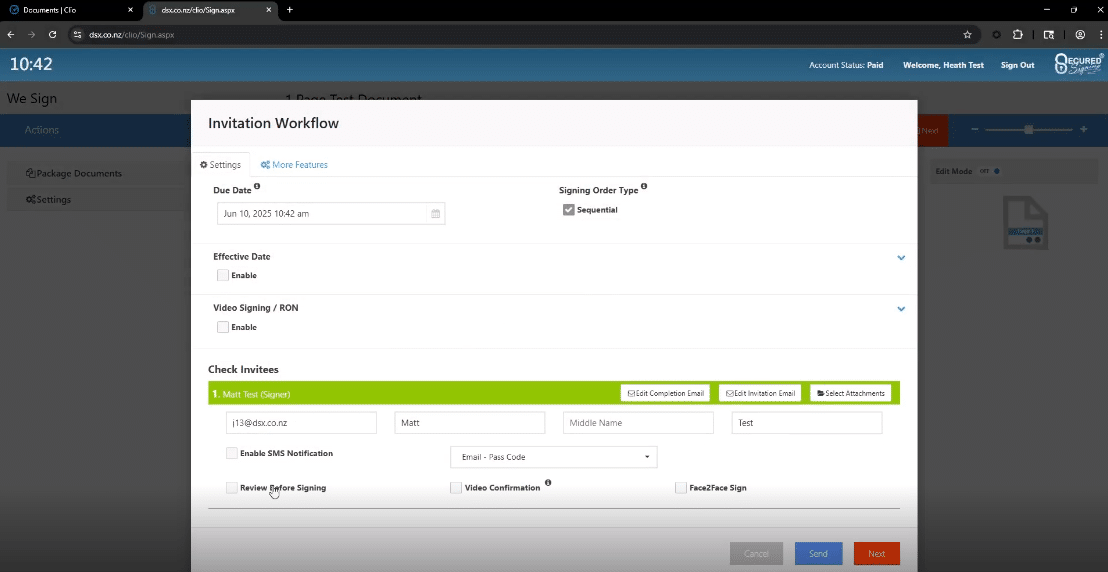Bookmark this page with the star icon

click(x=967, y=34)
